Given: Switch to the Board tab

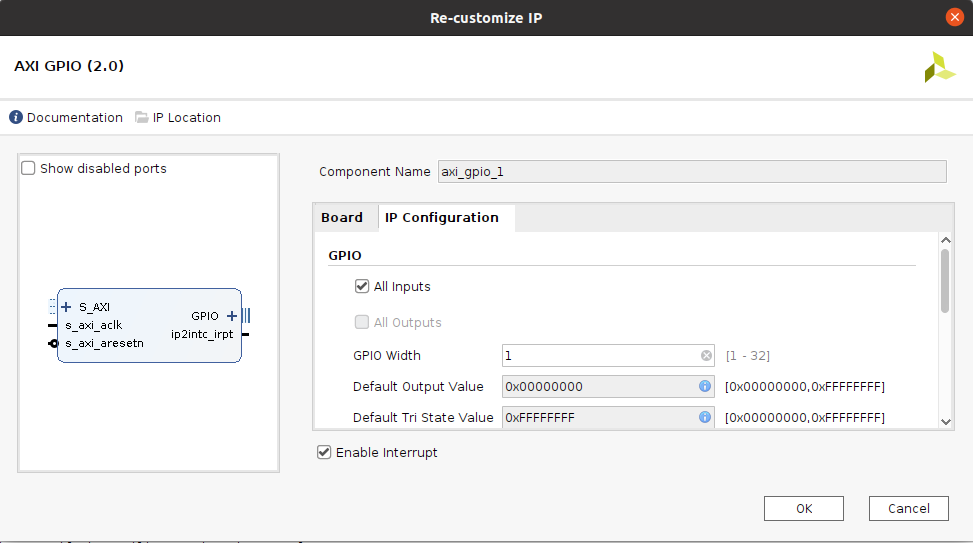Looking at the screenshot, I should coord(342,218).
